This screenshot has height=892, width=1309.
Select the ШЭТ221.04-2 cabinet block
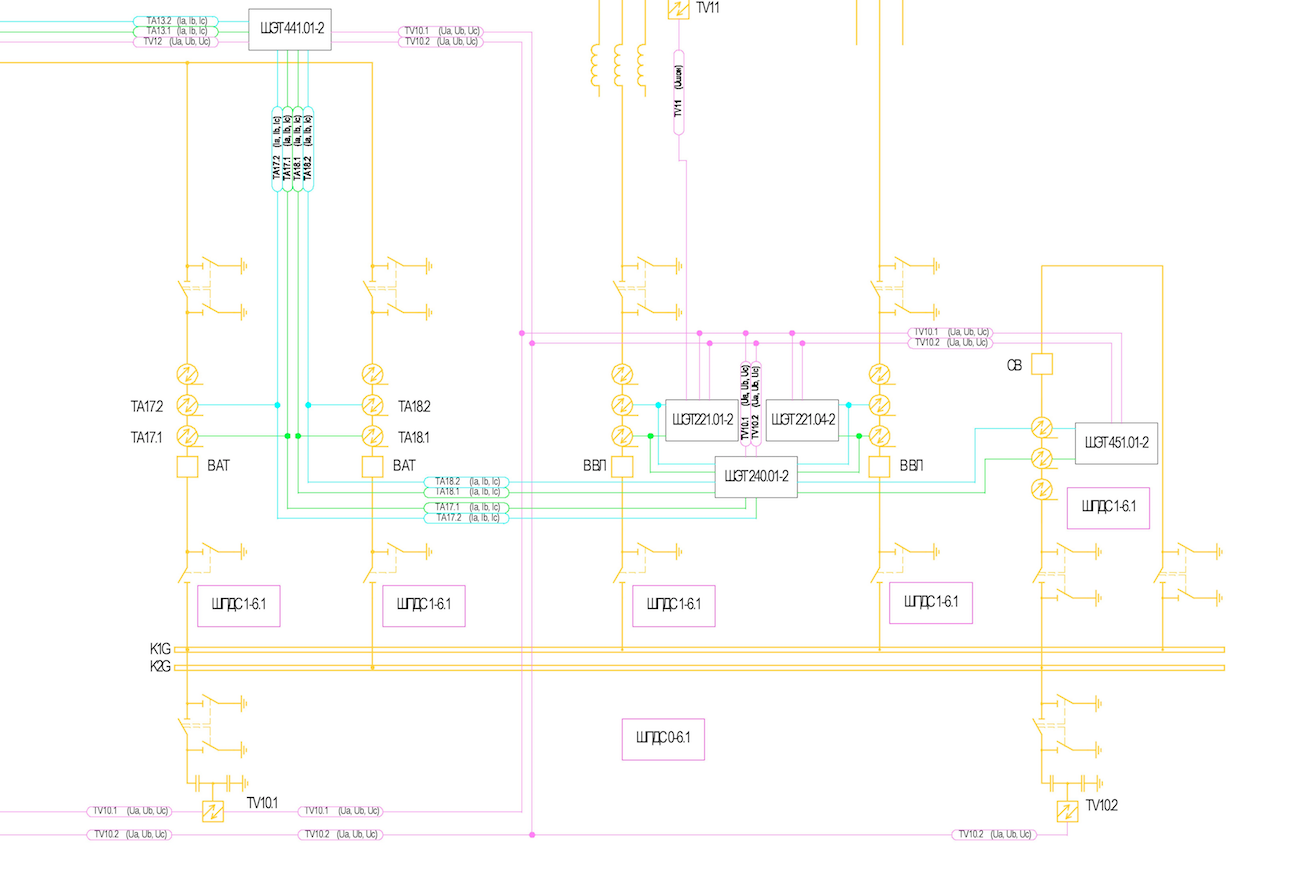(803, 420)
